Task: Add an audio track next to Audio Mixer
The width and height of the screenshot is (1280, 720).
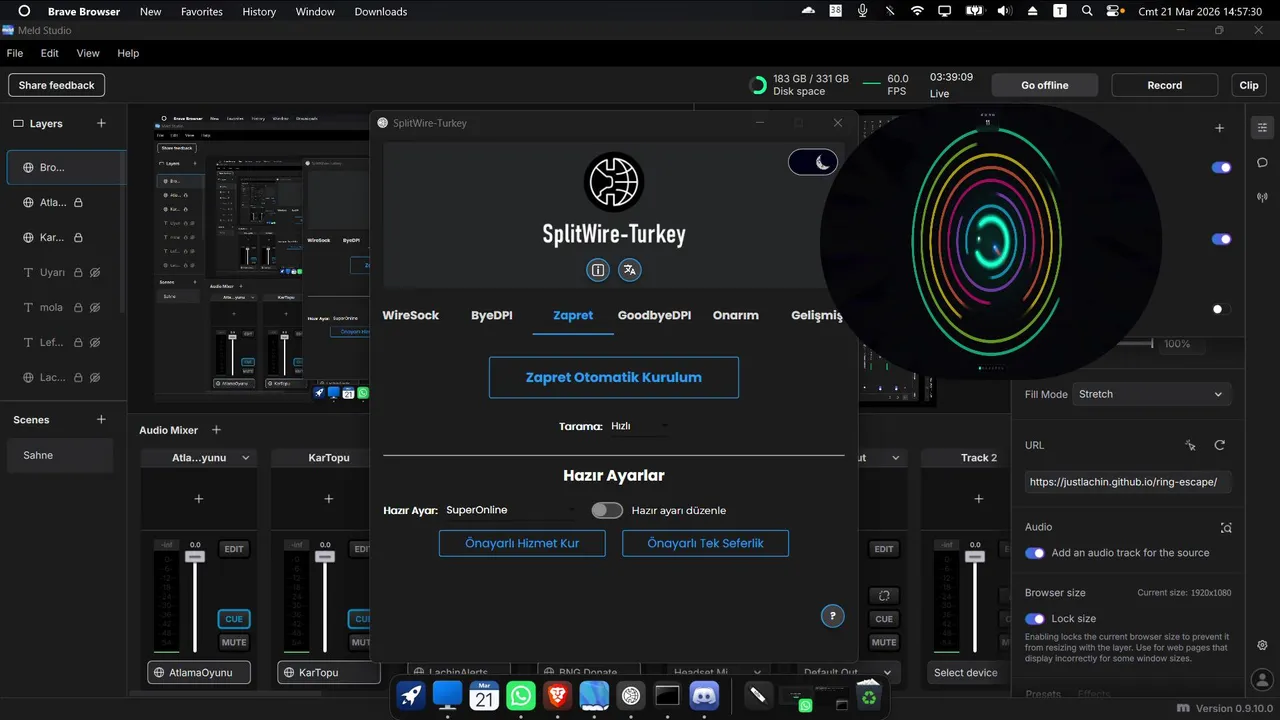Action: coord(216,430)
